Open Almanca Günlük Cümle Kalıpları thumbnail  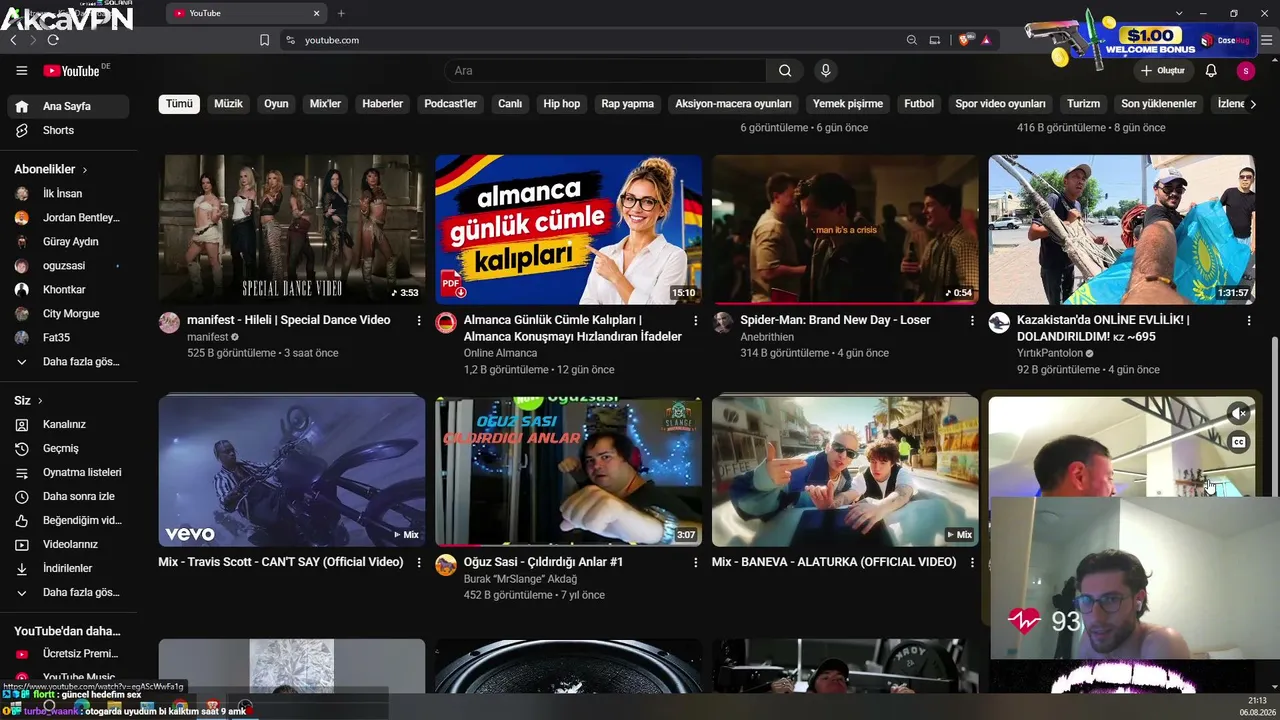click(x=568, y=229)
